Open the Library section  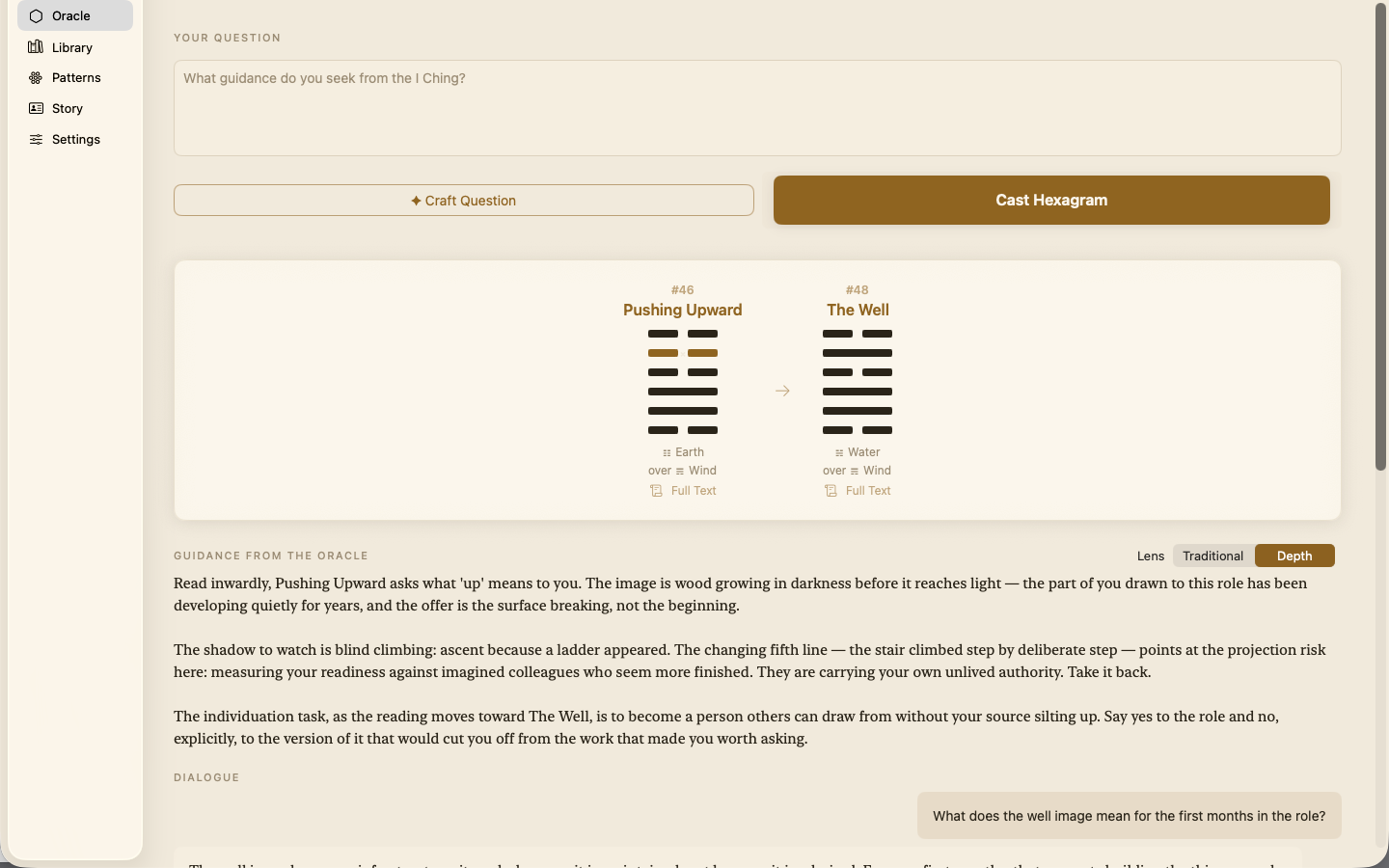(x=75, y=47)
